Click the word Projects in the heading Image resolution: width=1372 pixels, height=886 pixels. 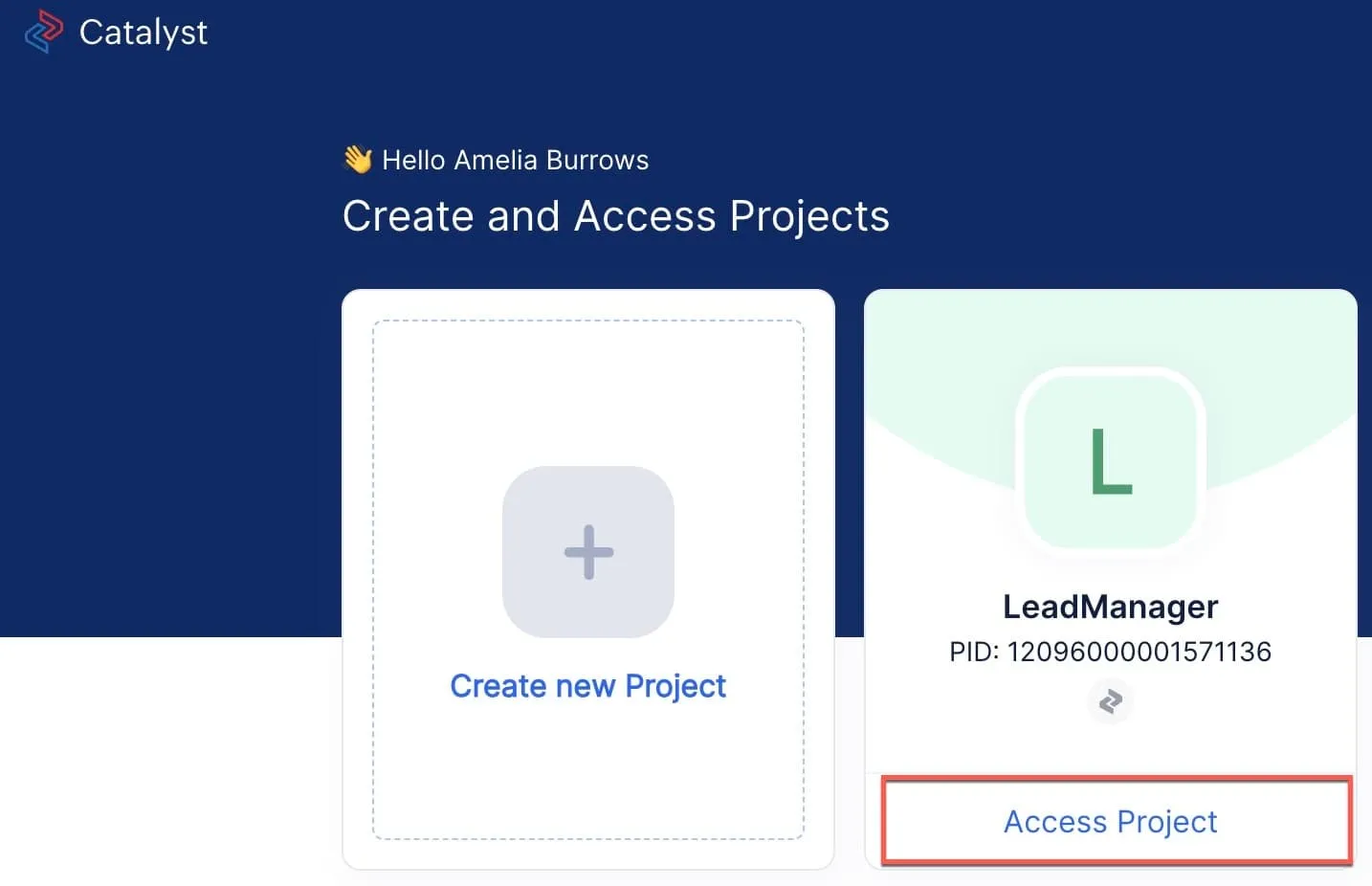[809, 216]
